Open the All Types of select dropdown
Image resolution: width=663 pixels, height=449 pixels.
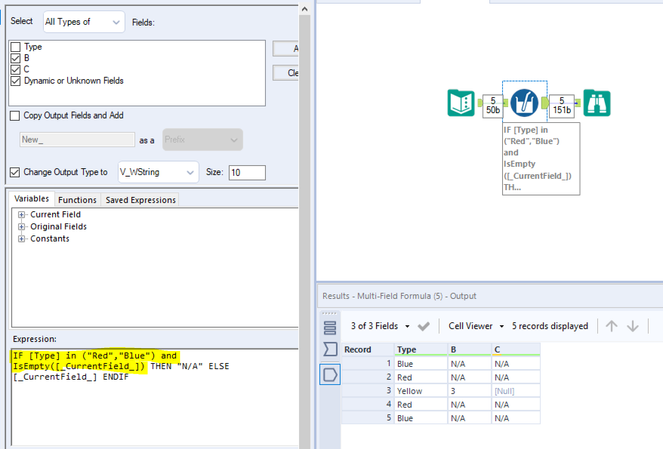point(84,22)
